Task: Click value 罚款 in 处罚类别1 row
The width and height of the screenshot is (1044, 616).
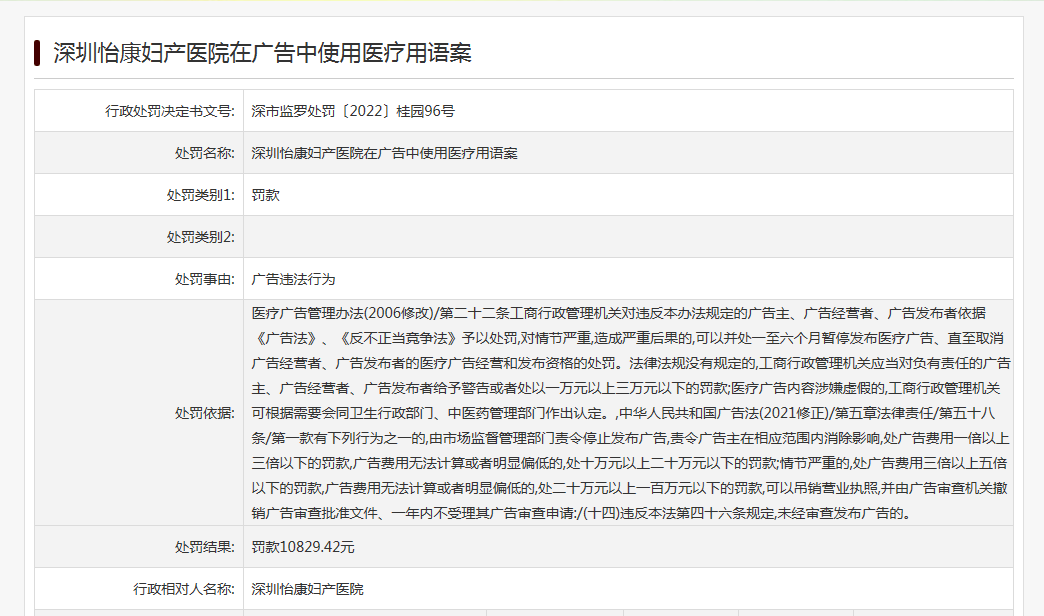Action: (266, 195)
